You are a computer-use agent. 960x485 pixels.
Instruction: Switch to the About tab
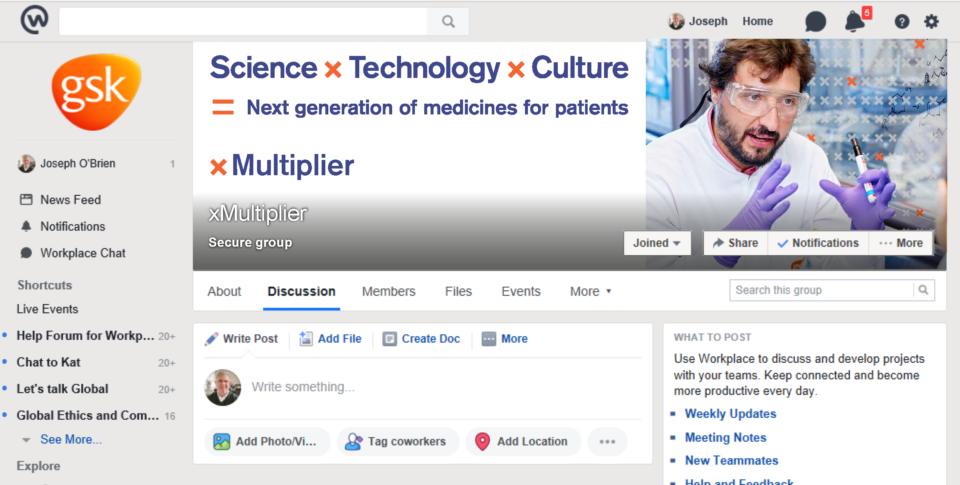224,291
